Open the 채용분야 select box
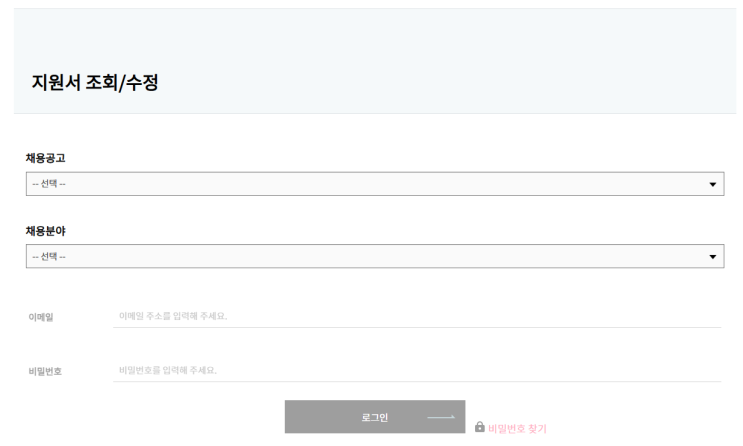Image resolution: width=743 pixels, height=446 pixels. pyautogui.click(x=374, y=257)
